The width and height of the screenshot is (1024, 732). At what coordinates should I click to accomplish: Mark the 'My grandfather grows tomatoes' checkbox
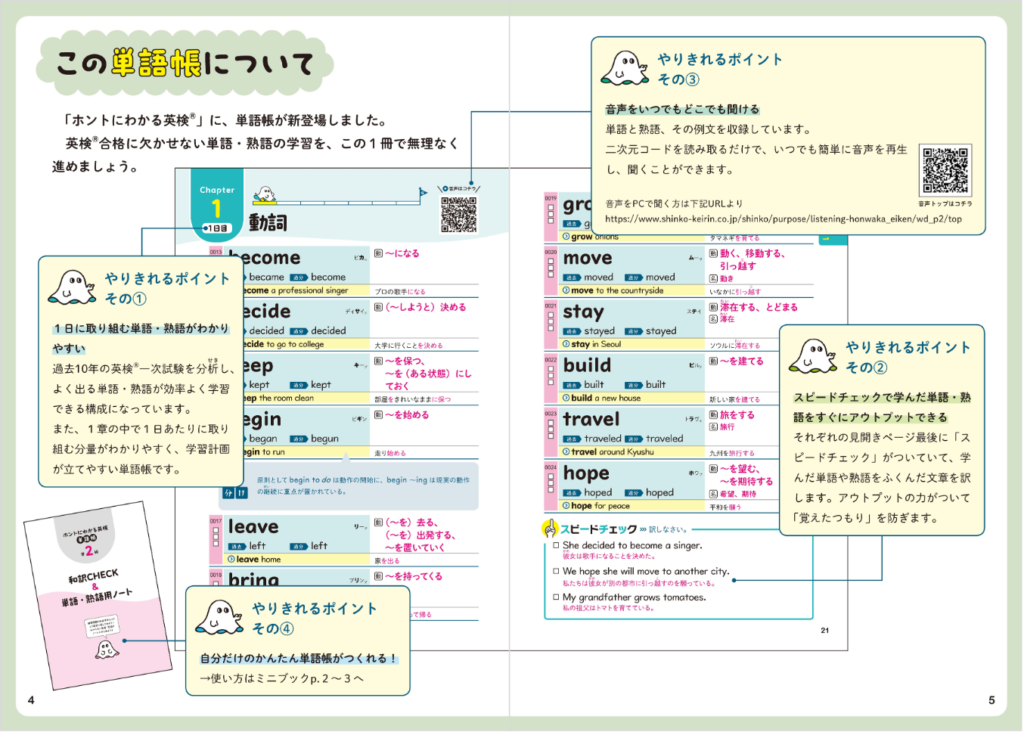pos(555,598)
